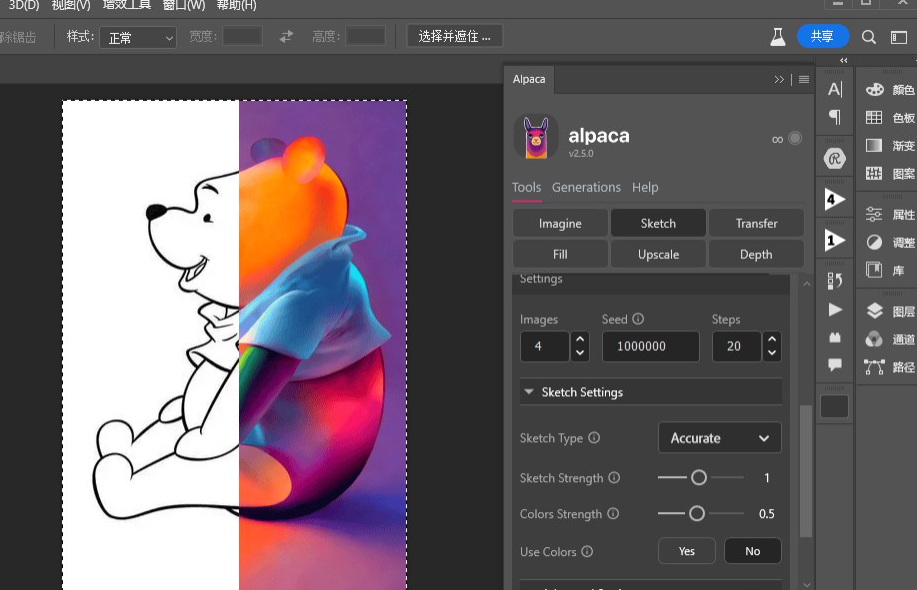
Task: Open the 帮助(H) menu
Action: click(236, 5)
